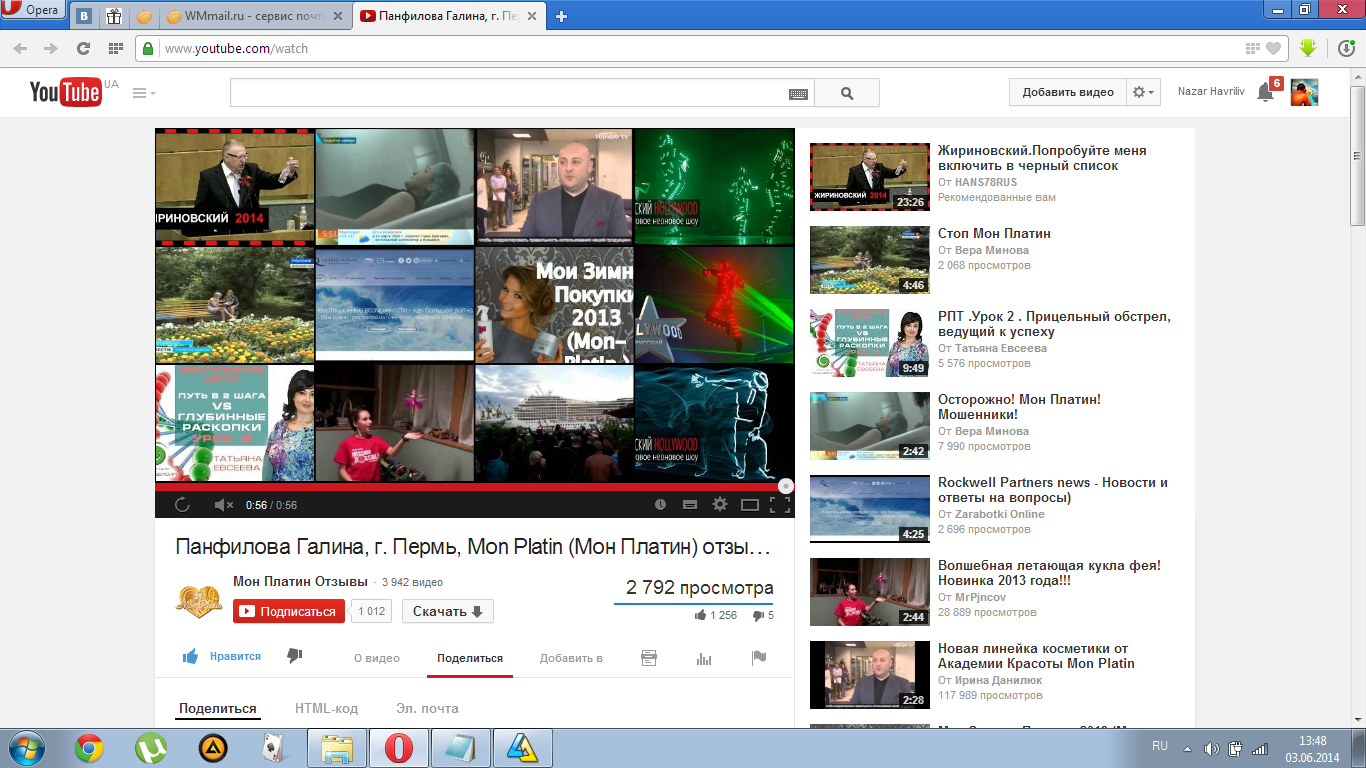Viewport: 1366px width, 768px height.
Task: Switch the player to full screen
Action: [x=780, y=505]
